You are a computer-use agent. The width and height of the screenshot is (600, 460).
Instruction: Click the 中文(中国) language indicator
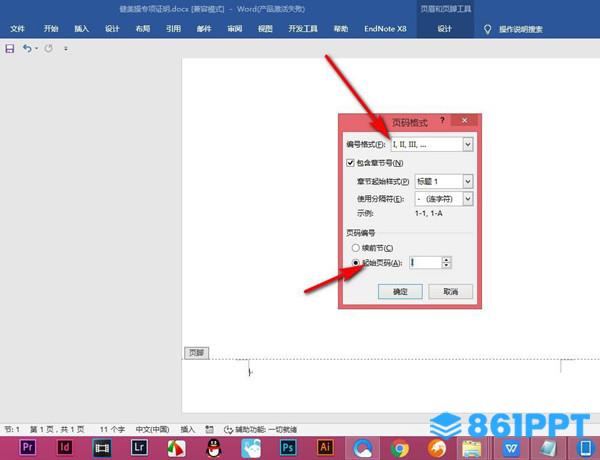152,429
